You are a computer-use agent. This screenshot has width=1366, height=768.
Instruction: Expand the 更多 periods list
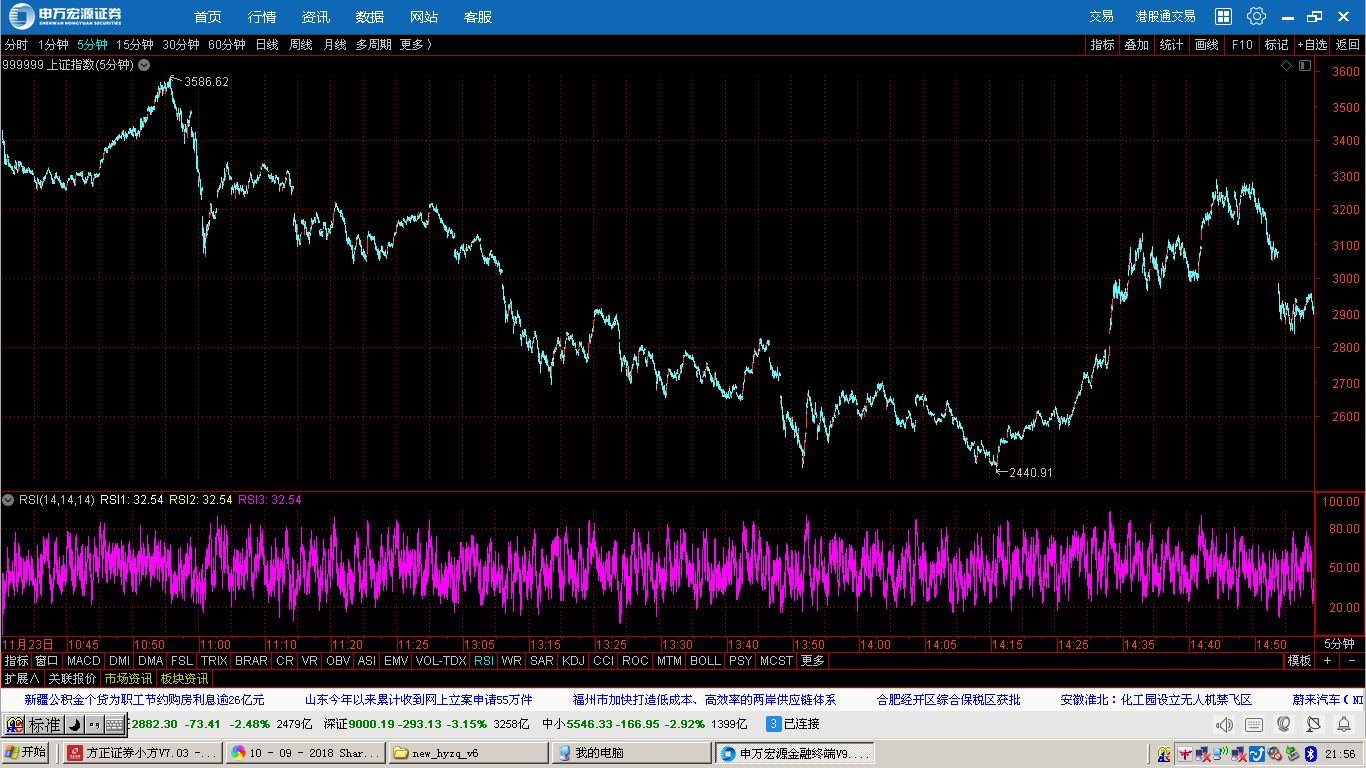[x=416, y=45]
